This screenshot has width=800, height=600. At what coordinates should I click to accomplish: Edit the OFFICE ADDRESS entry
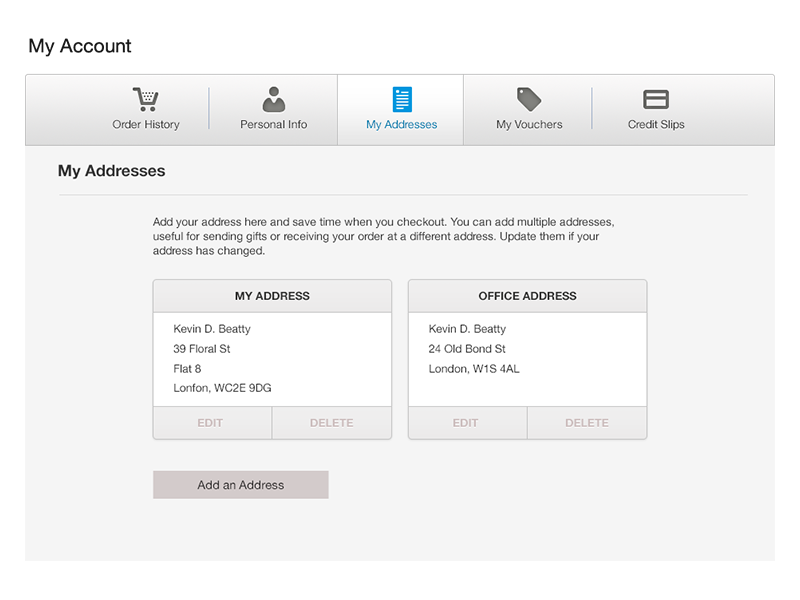point(466,422)
